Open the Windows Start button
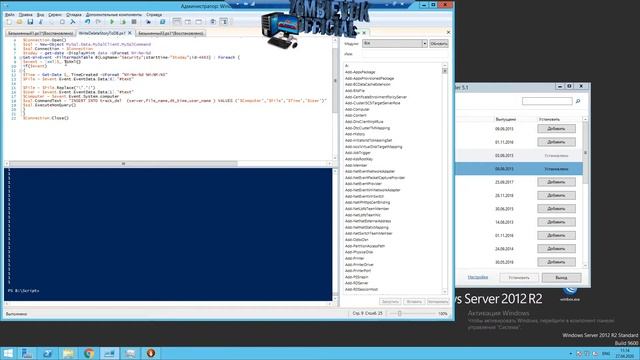 coord(8,353)
